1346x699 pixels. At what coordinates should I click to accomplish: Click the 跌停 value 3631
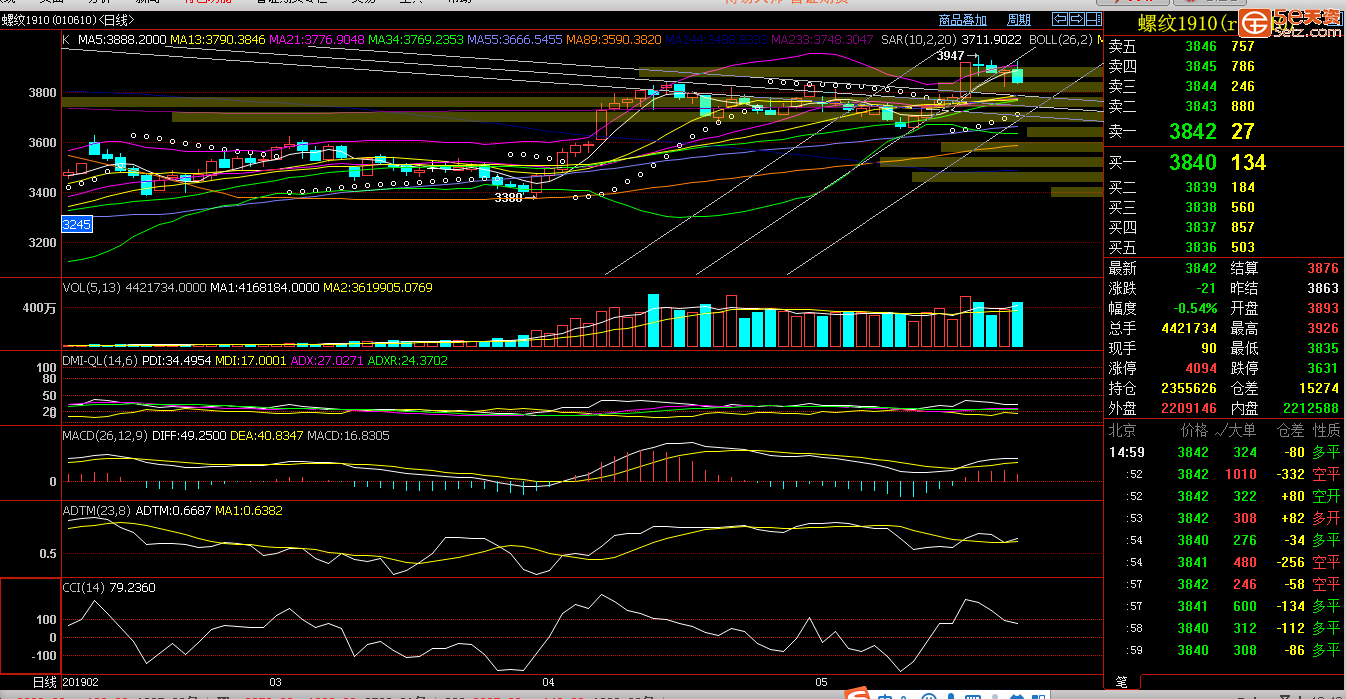click(1323, 368)
